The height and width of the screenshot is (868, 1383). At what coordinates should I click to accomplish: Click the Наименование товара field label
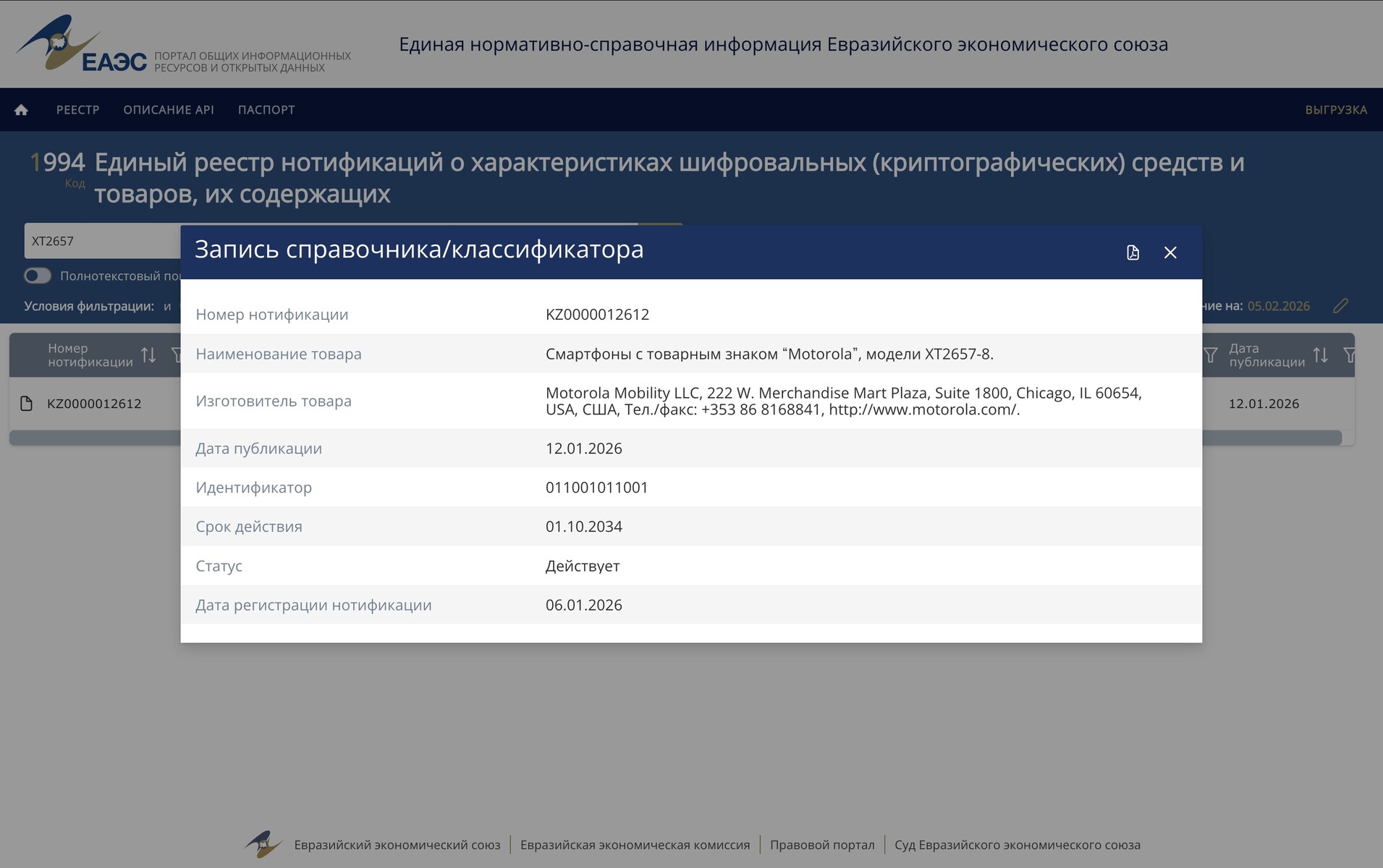279,354
